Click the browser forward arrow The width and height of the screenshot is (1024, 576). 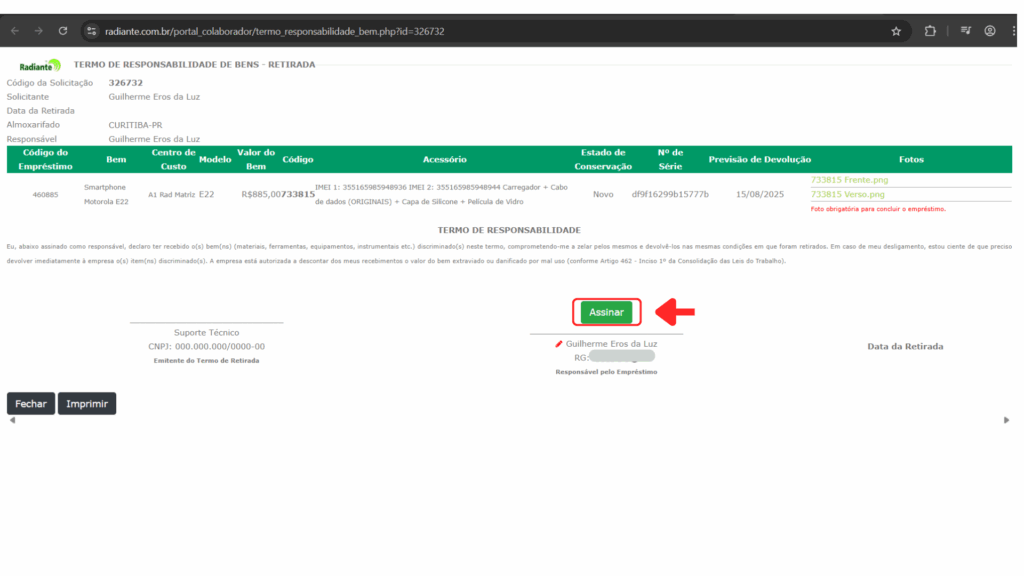[x=39, y=31]
